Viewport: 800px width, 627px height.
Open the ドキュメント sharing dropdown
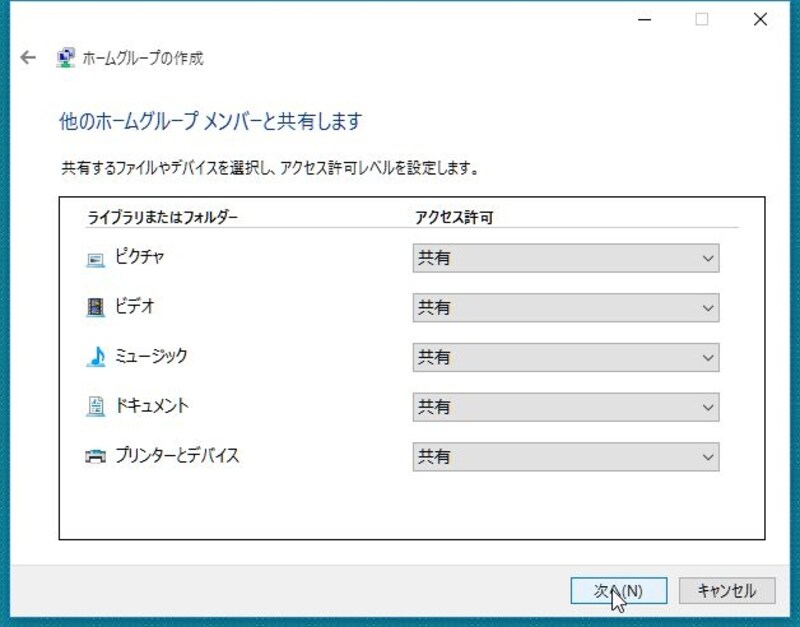[x=565, y=407]
